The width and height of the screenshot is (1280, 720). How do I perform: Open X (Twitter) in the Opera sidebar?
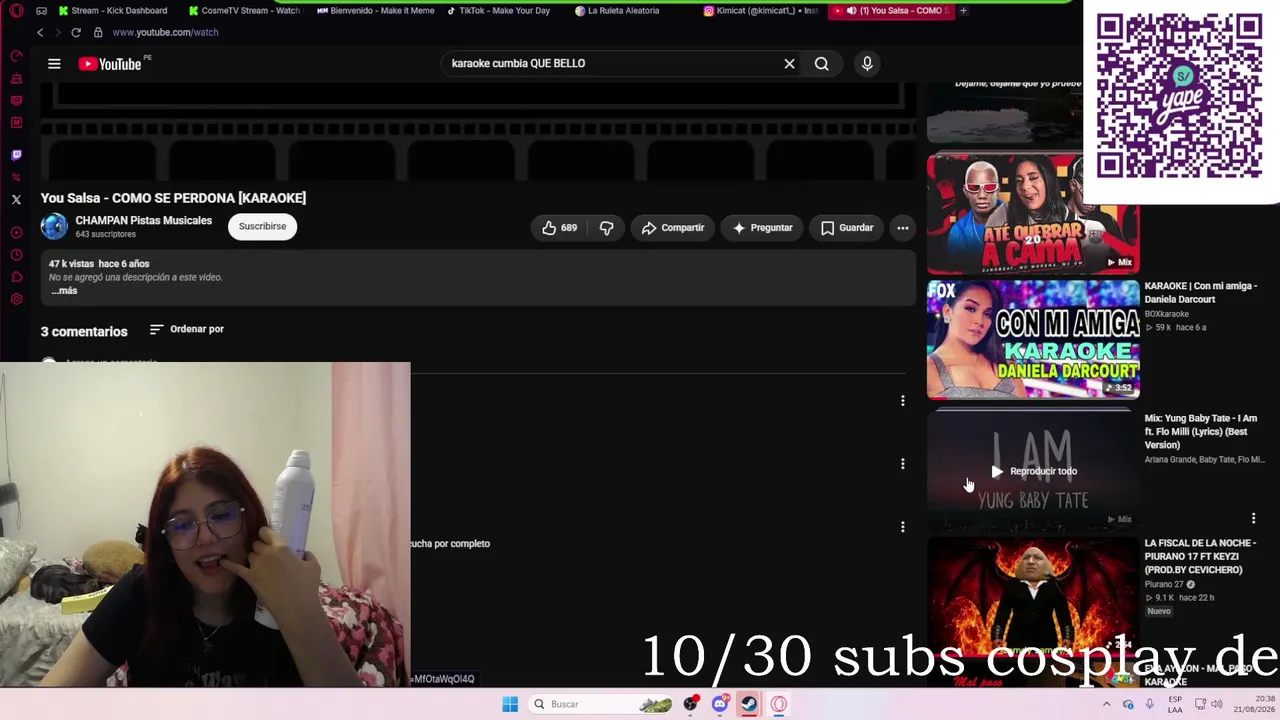tap(16, 200)
